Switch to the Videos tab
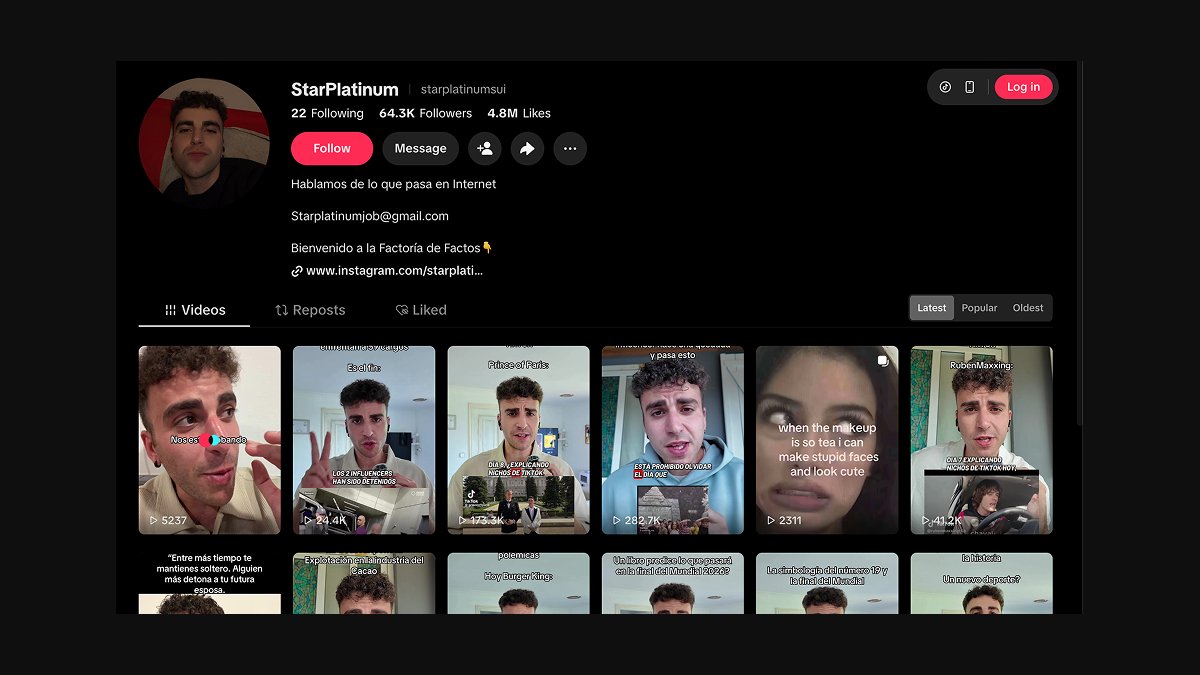This screenshot has width=1200, height=675. coord(195,310)
